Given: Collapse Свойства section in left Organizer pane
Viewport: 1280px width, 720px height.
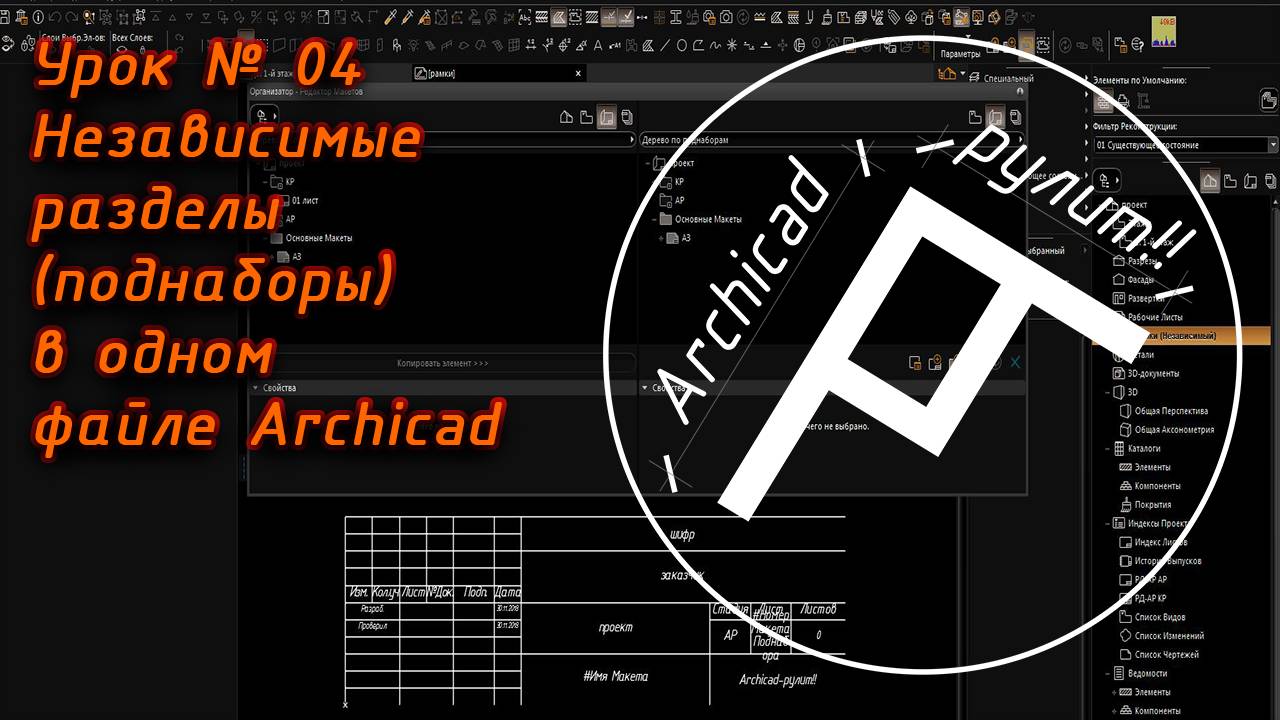Looking at the screenshot, I should click(255, 388).
